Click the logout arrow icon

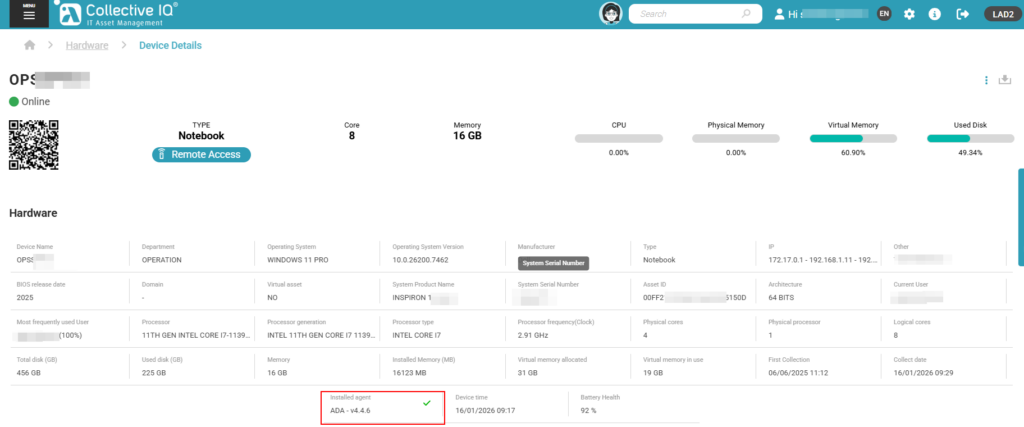[x=962, y=14]
